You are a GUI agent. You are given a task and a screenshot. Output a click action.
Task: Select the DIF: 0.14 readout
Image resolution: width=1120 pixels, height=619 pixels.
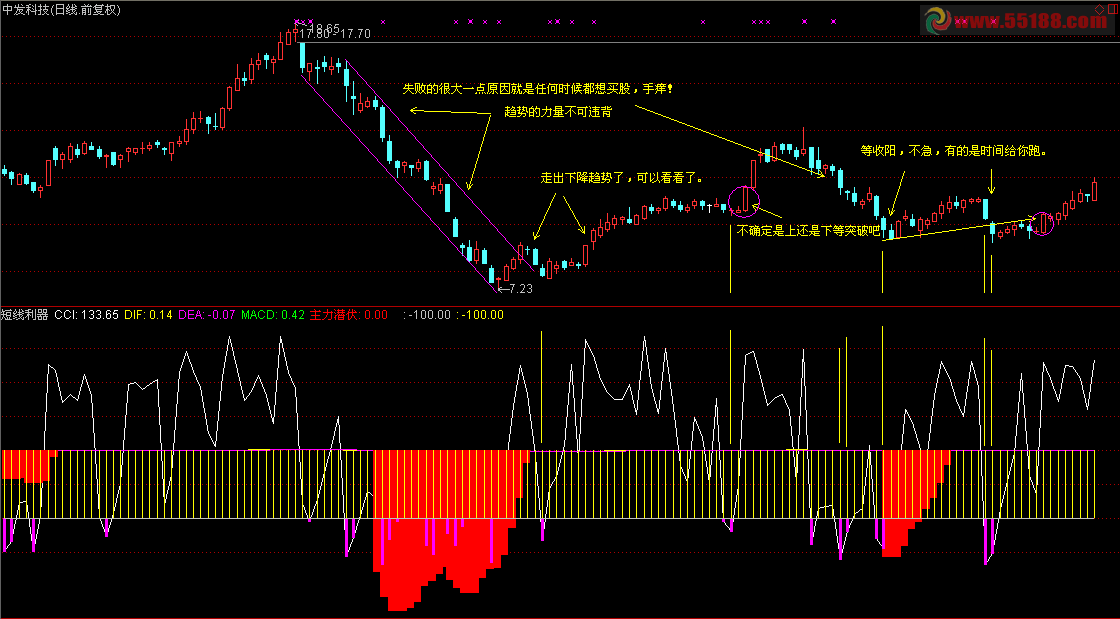point(149,315)
